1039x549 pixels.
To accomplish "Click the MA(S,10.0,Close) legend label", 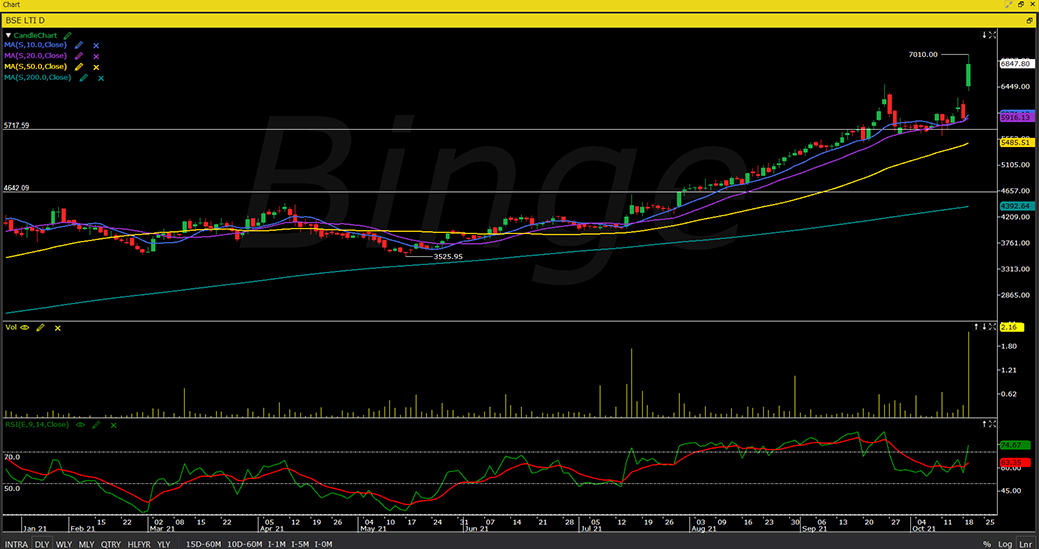I will coord(36,45).
